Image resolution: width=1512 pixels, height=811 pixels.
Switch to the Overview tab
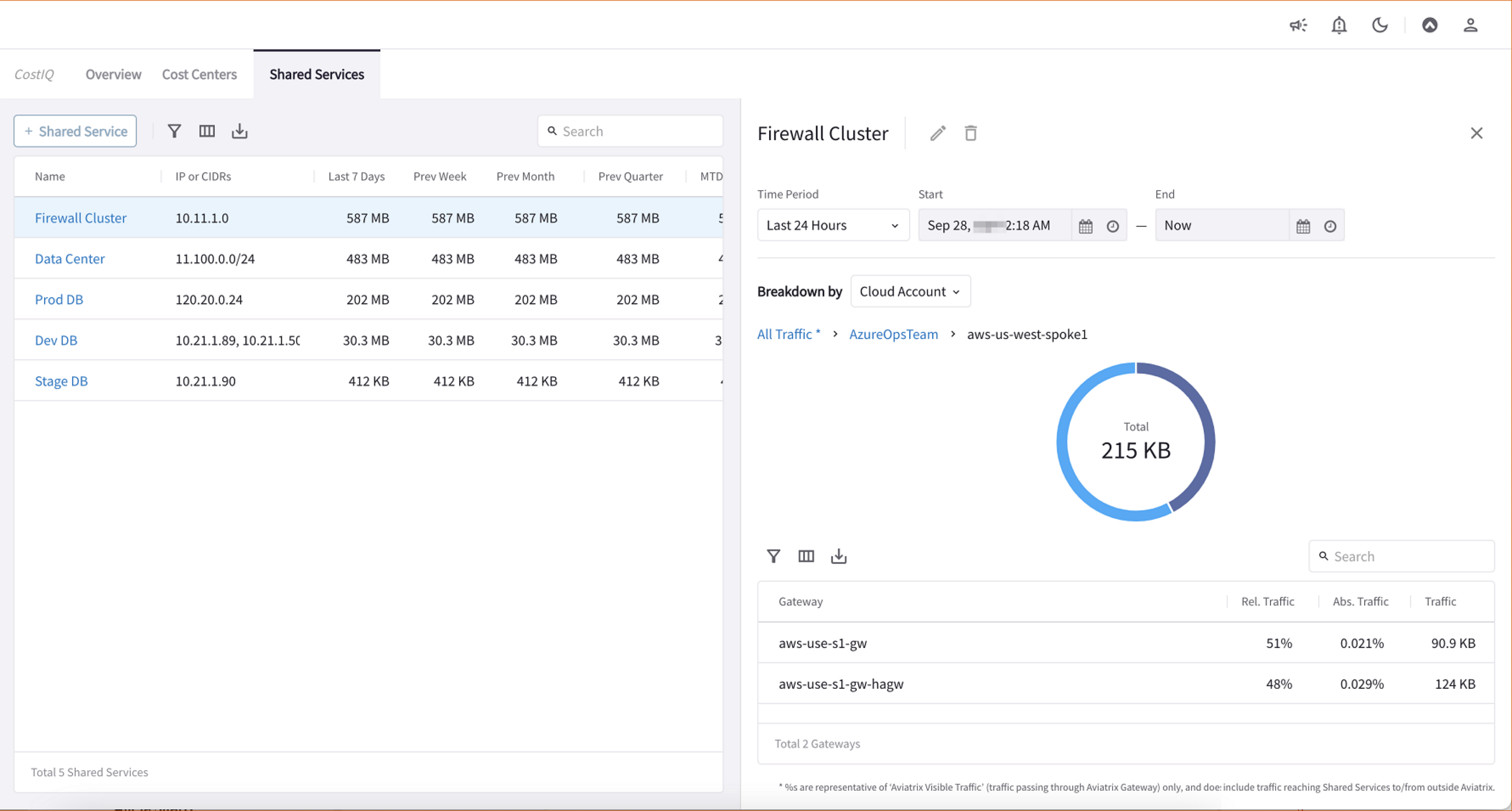click(x=113, y=75)
